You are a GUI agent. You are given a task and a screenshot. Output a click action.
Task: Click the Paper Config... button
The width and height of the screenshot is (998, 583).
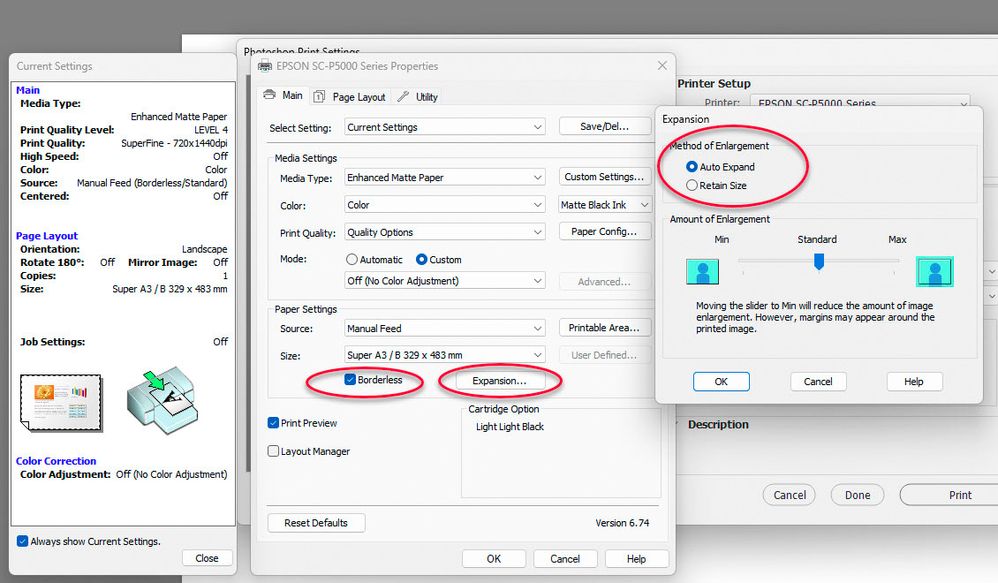point(605,232)
